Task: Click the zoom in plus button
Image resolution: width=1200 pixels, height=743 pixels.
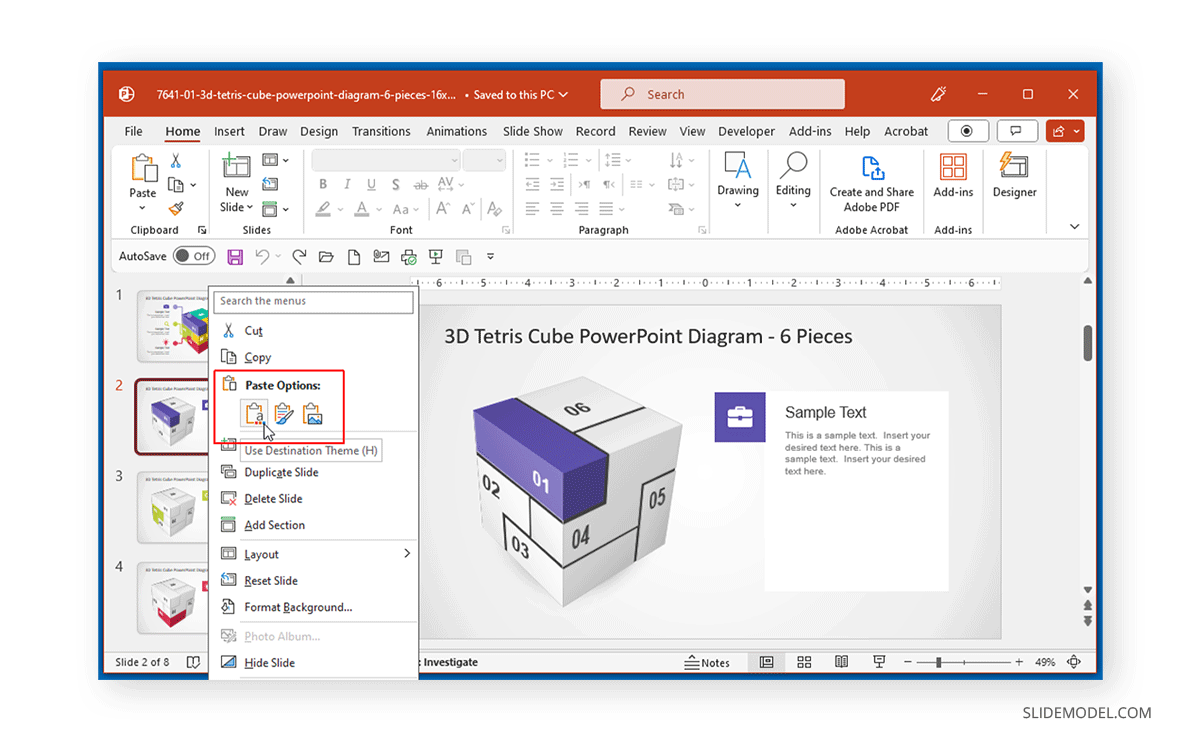Action: [1019, 662]
